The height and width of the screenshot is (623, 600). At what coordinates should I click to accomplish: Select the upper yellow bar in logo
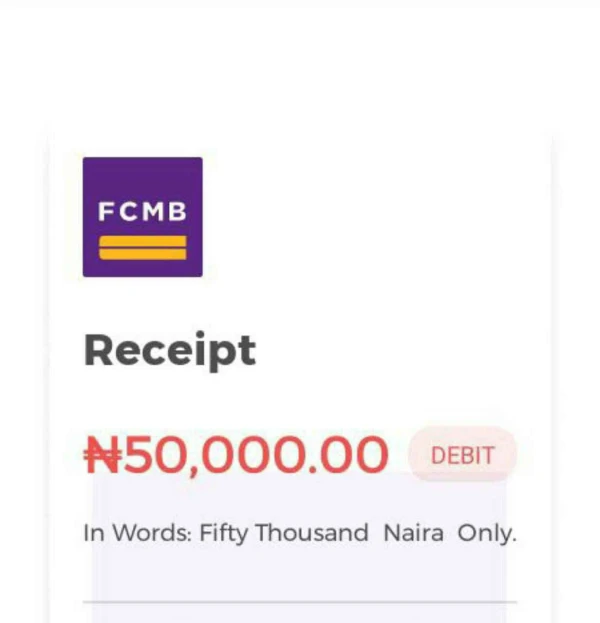tap(143, 241)
